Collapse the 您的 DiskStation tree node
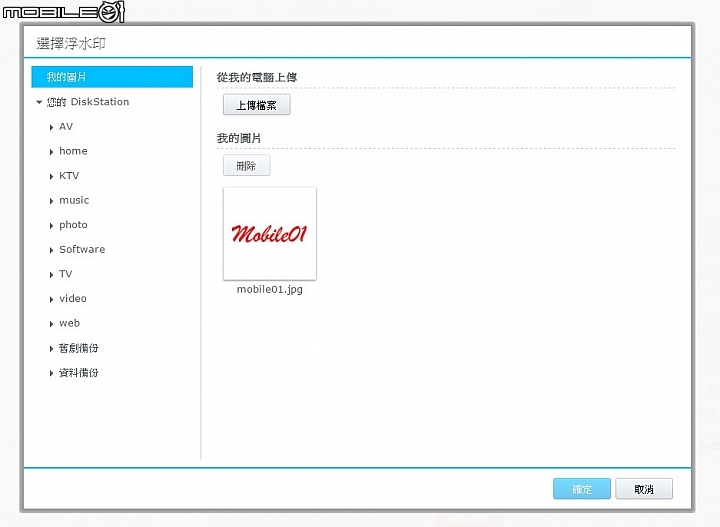The image size is (720, 527). [39, 102]
